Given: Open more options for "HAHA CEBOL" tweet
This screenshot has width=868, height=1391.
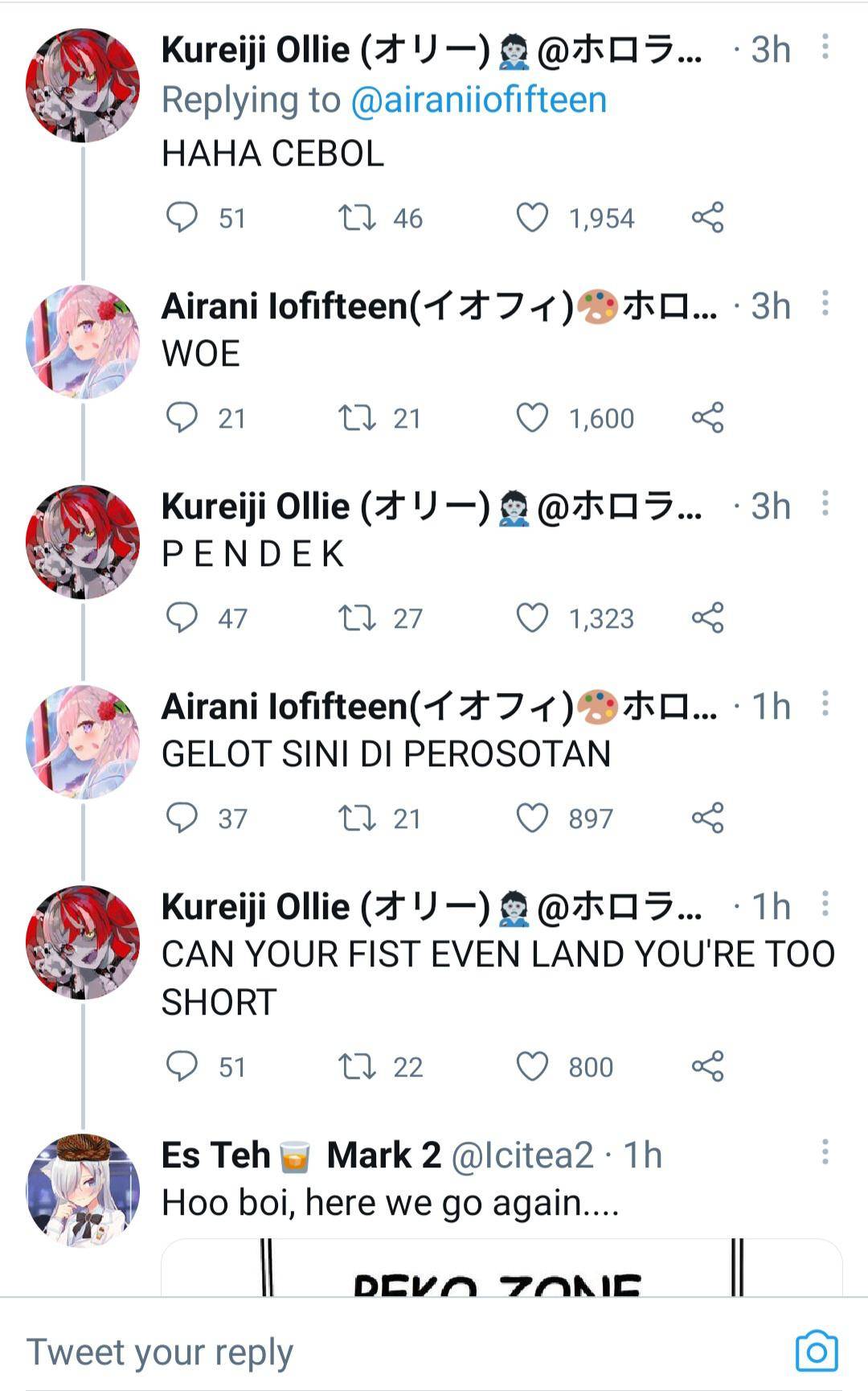Looking at the screenshot, I should coord(825,47).
